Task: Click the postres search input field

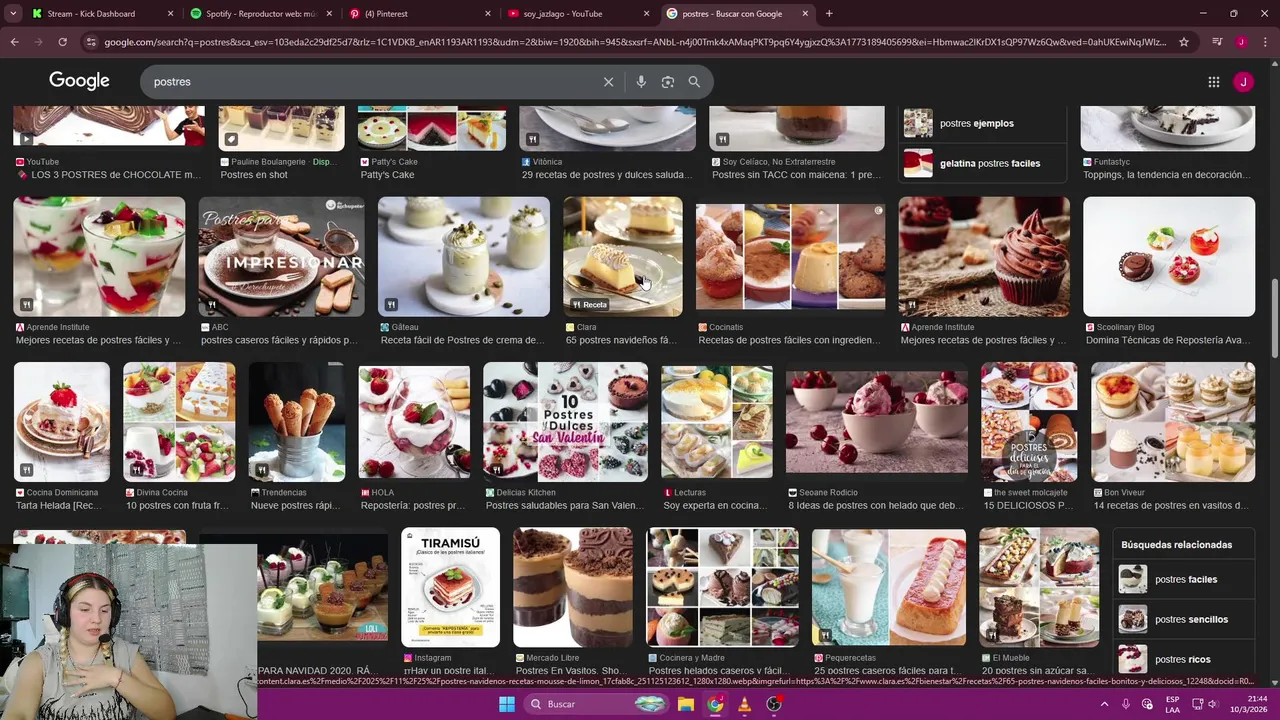Action: pyautogui.click(x=375, y=82)
